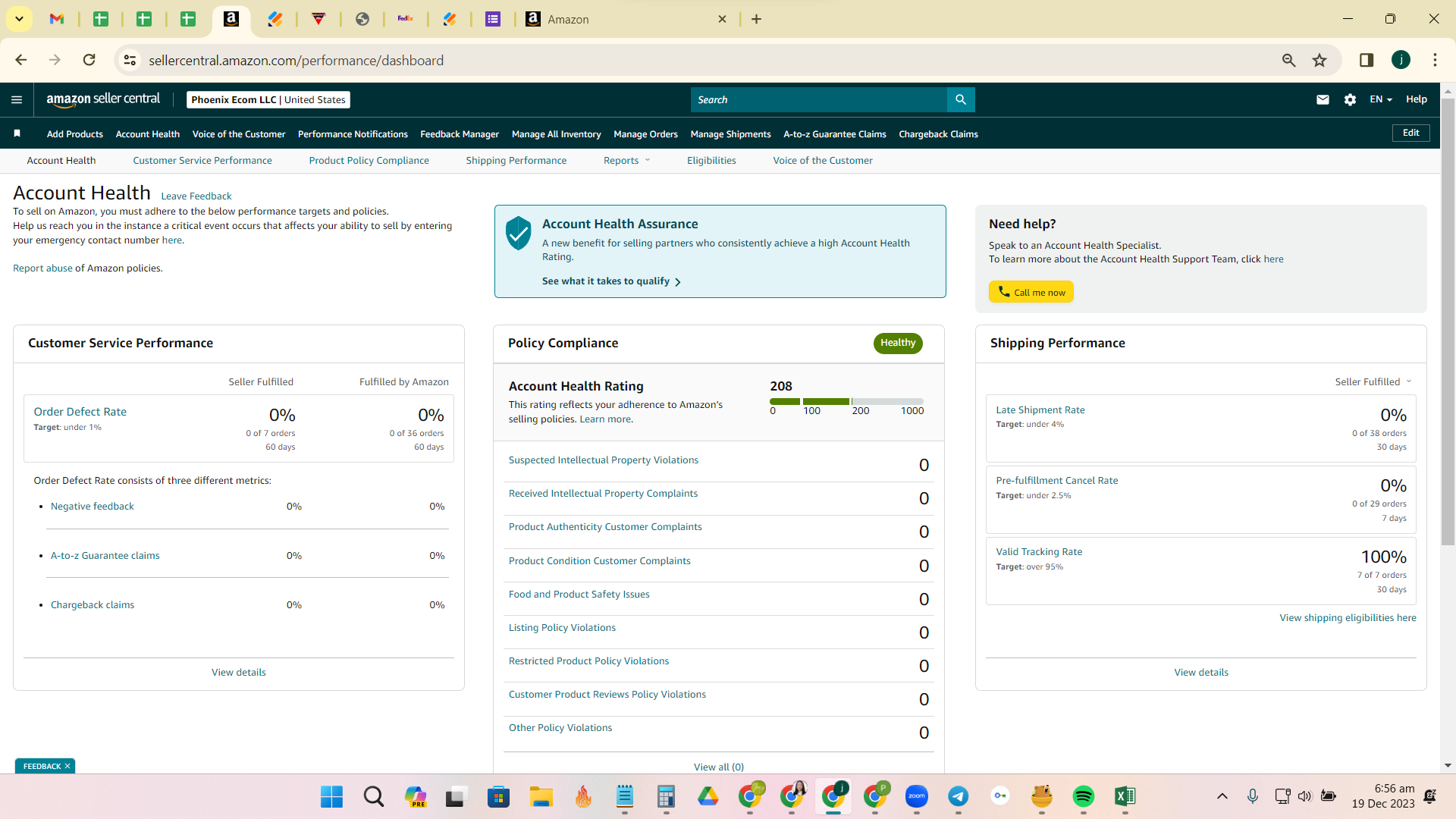The height and width of the screenshot is (819, 1456).
Task: Reload the current page
Action: tap(89, 60)
